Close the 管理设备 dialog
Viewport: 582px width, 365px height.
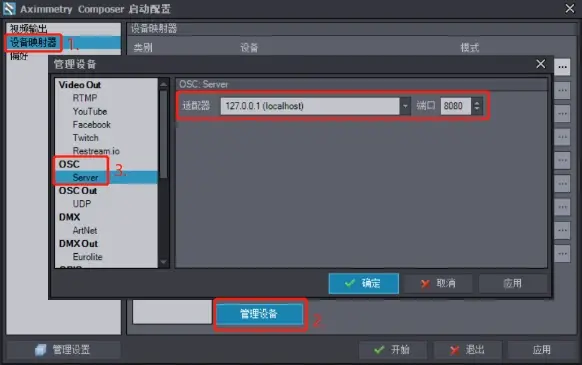[540, 64]
